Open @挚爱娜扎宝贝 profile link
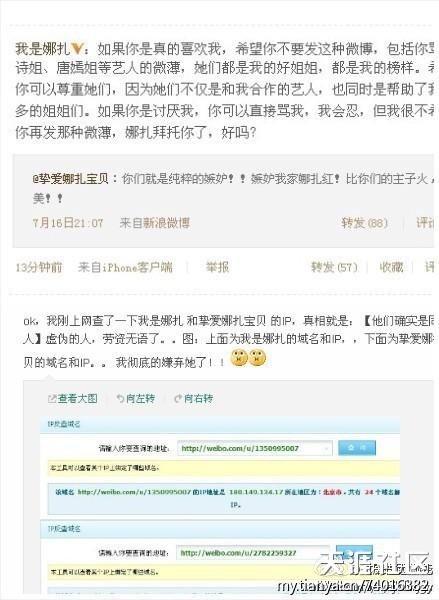 [70, 179]
